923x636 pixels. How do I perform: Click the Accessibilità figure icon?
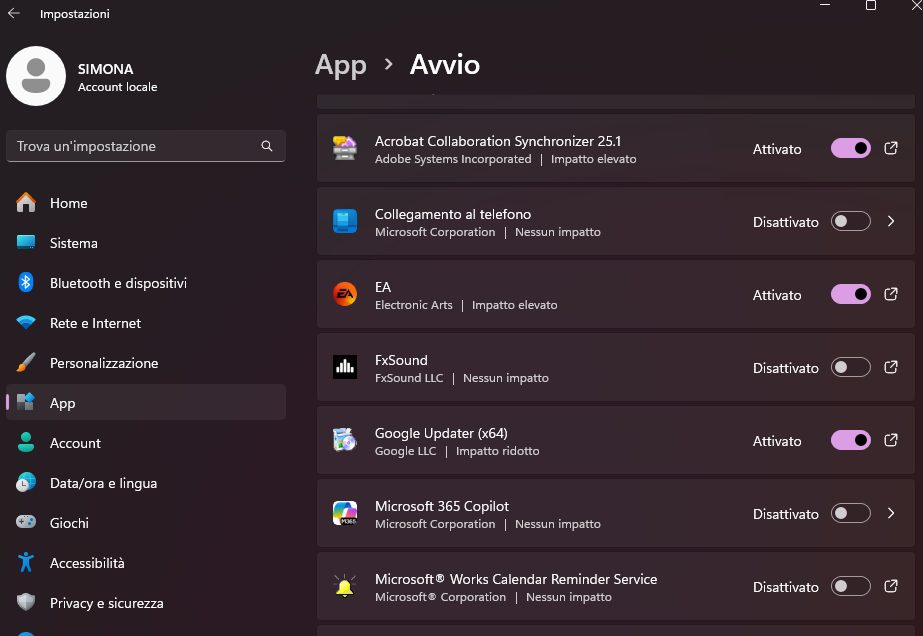coord(26,562)
